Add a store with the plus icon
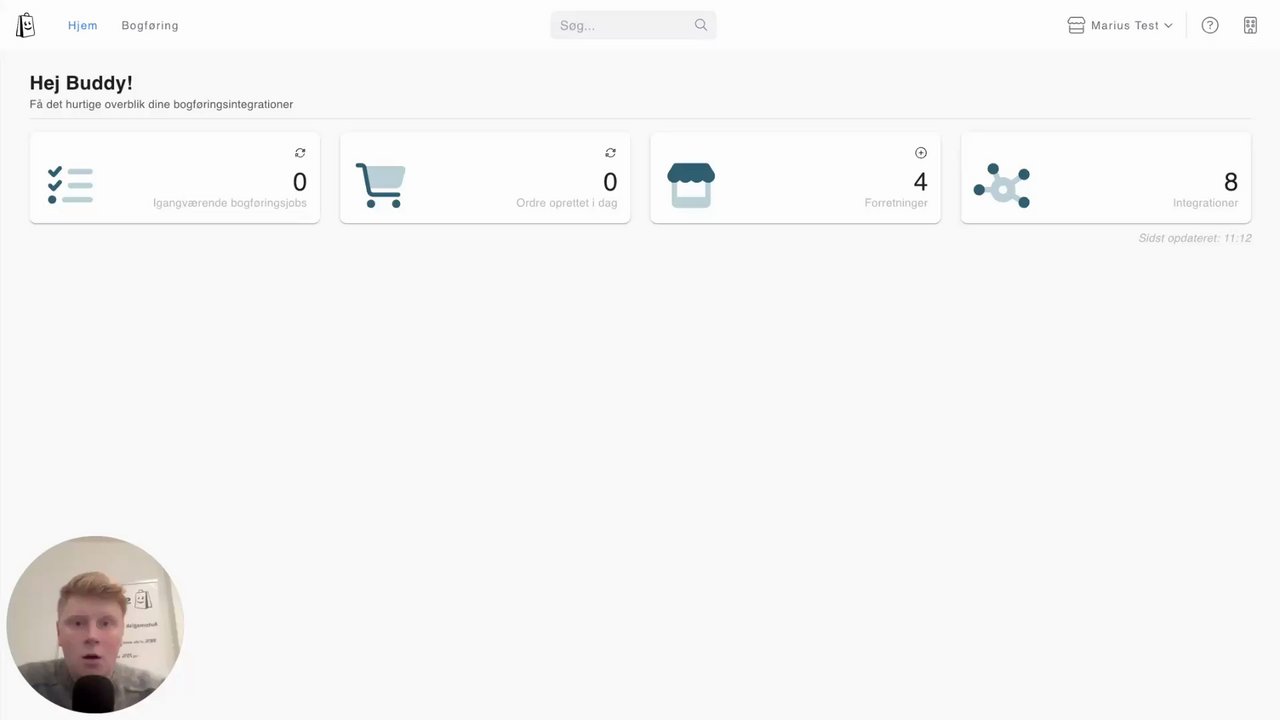 [x=921, y=153]
